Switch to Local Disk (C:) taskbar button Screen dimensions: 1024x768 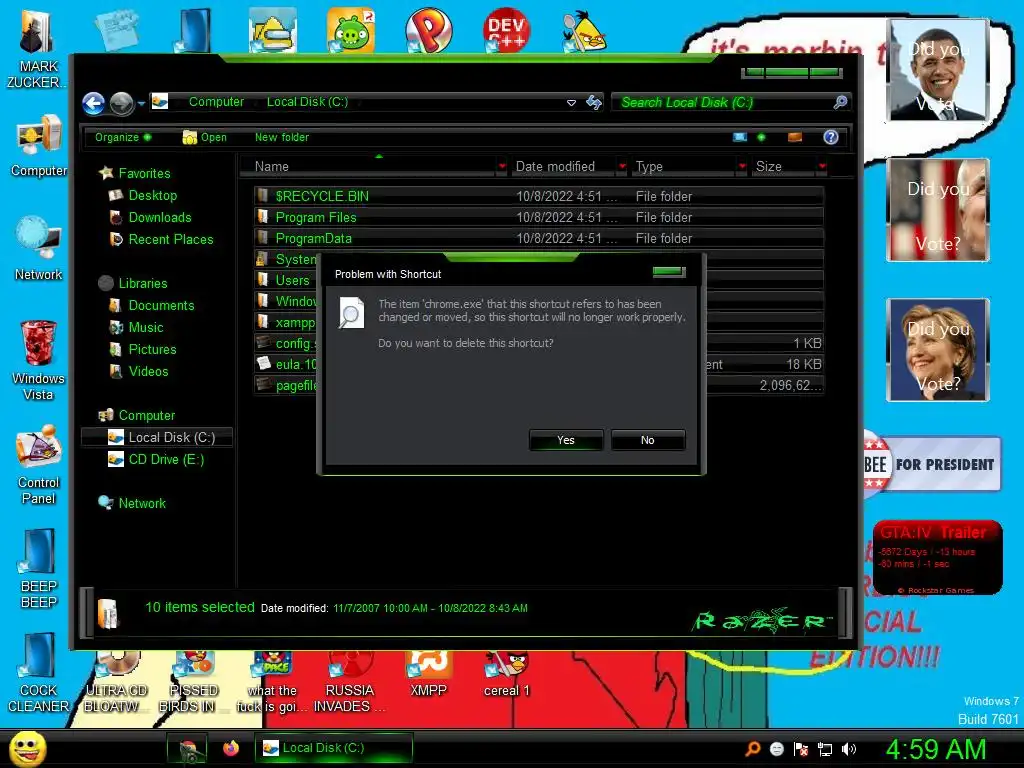334,748
